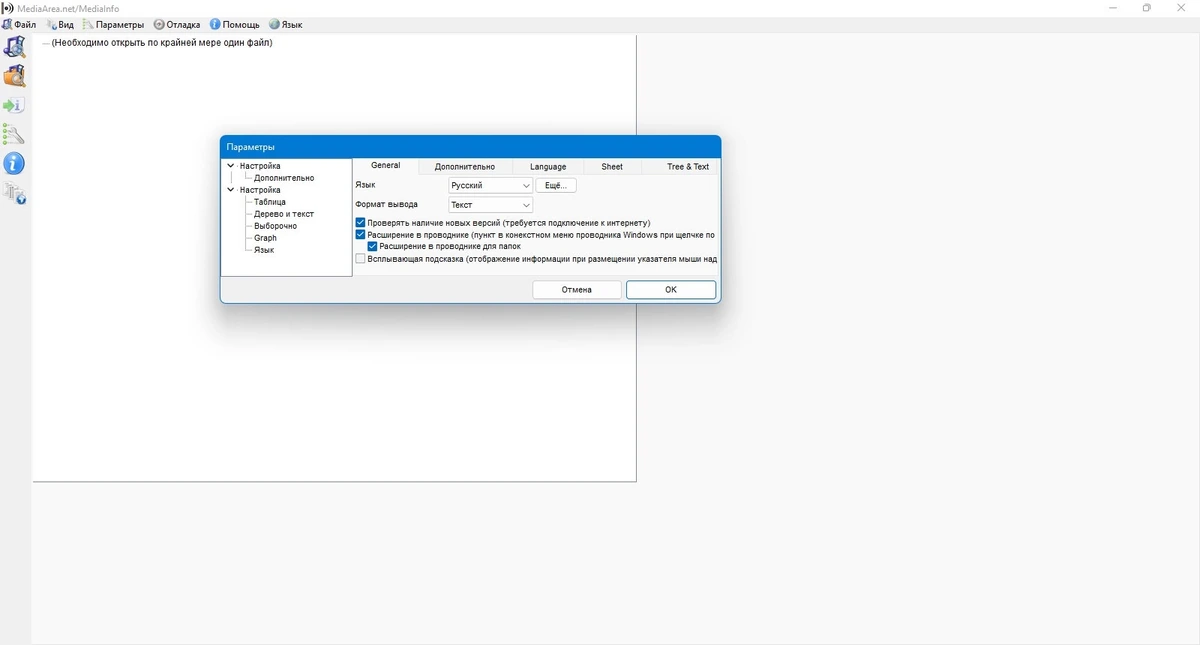Open the Текст output format dropdown
Image resolution: width=1200 pixels, height=645 pixels.
(491, 205)
